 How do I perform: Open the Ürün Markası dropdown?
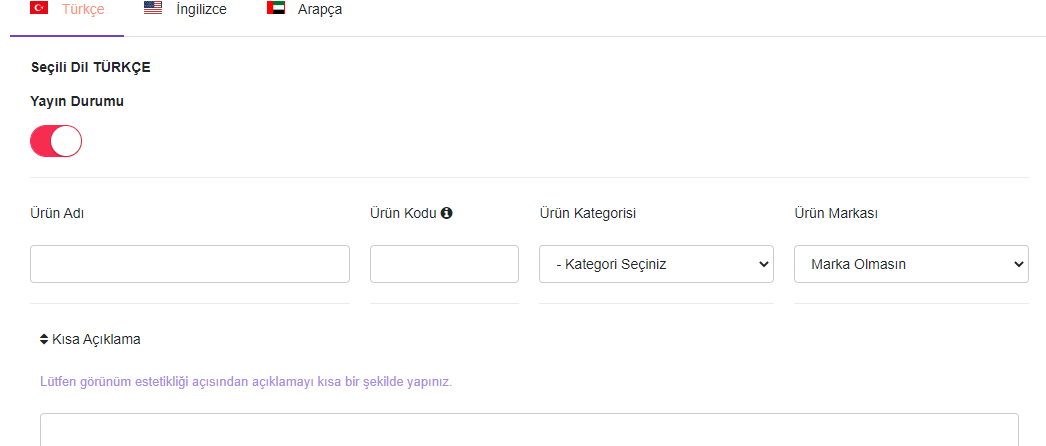911,264
